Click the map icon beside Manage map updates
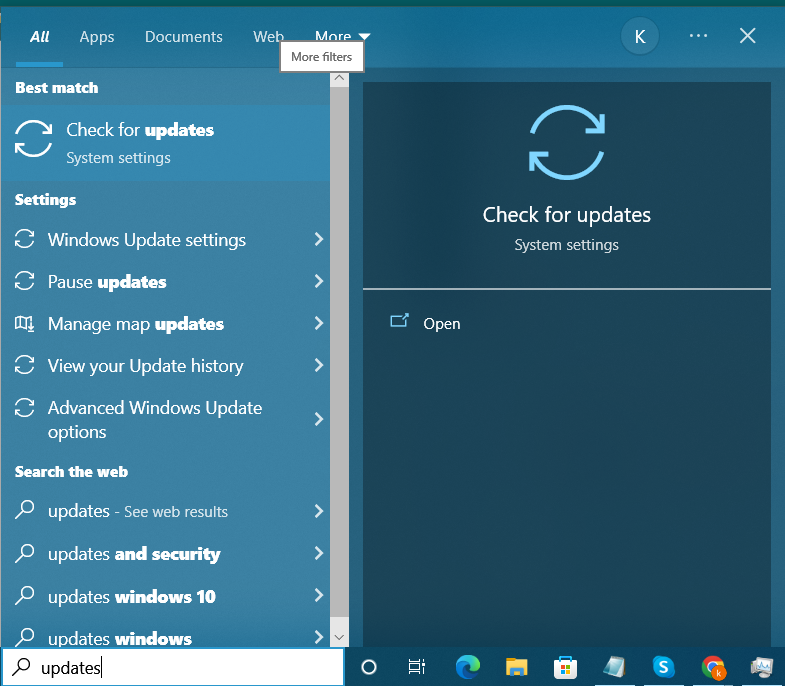 (25, 323)
